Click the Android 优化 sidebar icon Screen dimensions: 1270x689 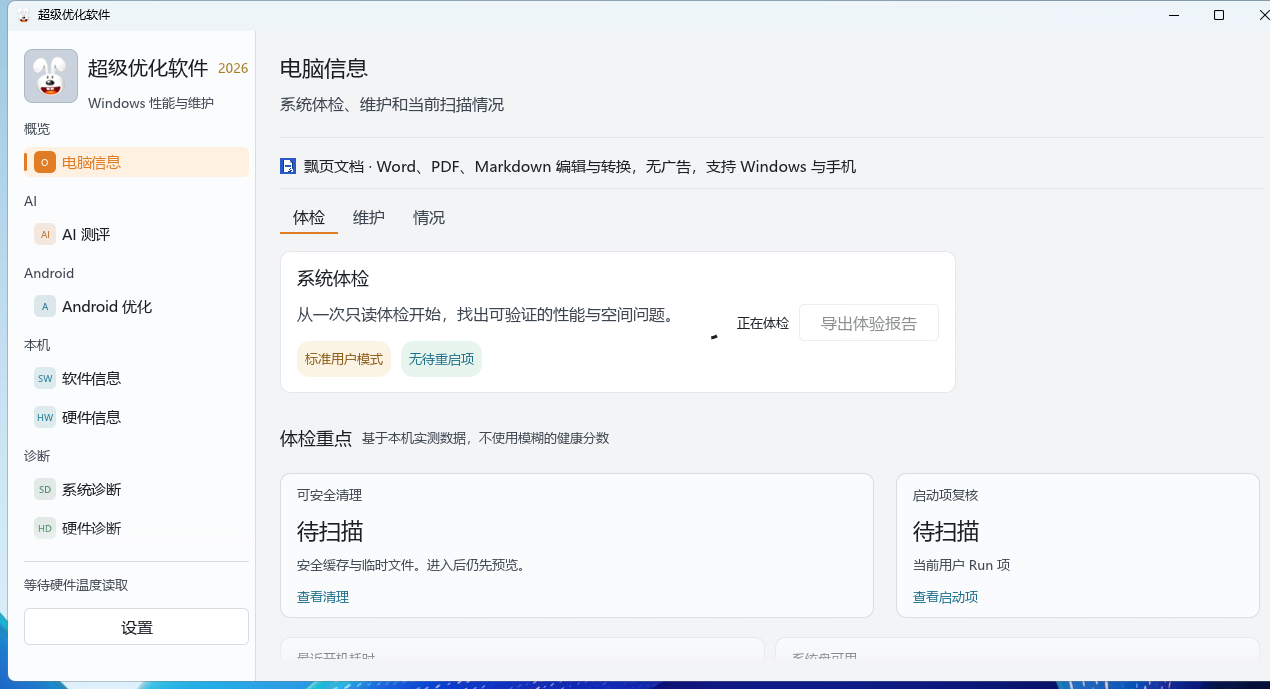click(45, 306)
